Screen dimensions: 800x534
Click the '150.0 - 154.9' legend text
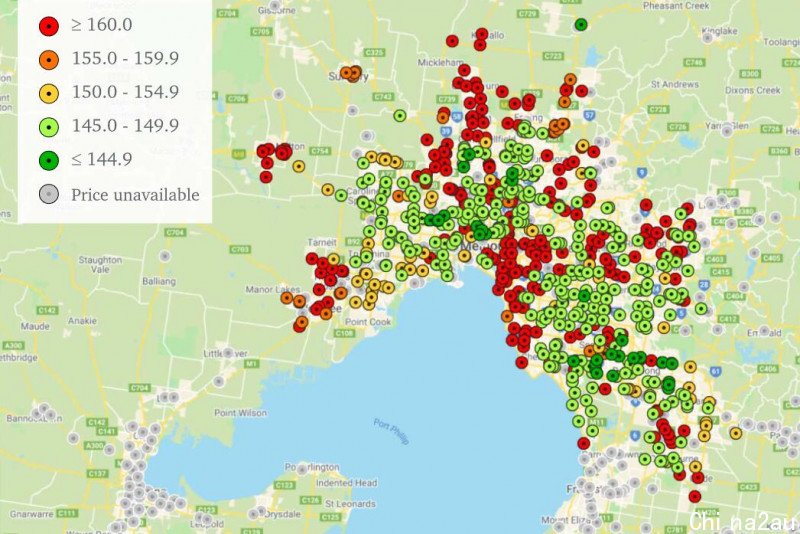click(125, 92)
